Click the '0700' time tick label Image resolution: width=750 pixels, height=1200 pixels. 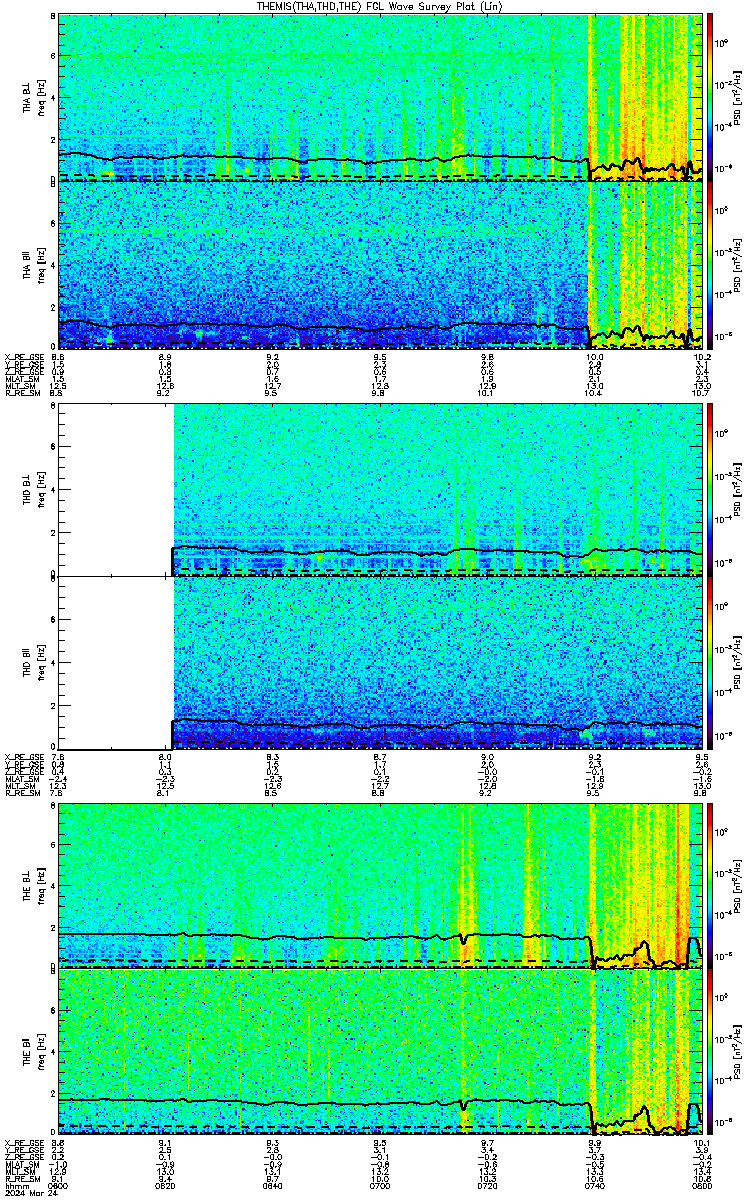coord(381,1187)
